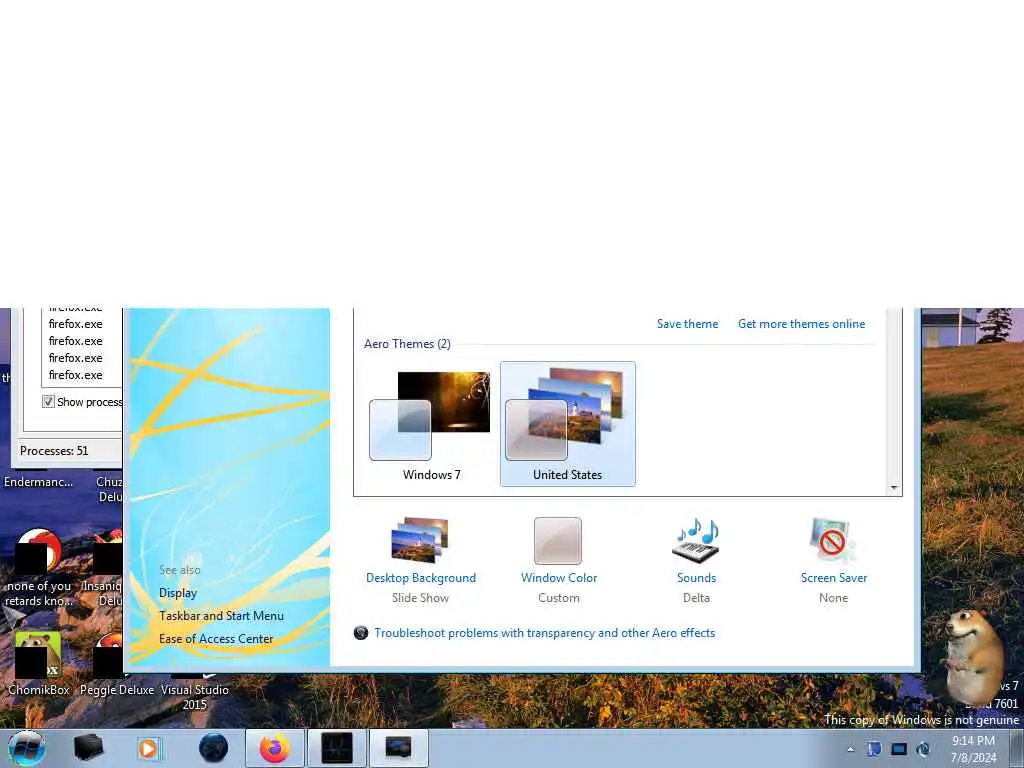
Task: Show hidden tray icons arrow
Action: (x=850, y=749)
